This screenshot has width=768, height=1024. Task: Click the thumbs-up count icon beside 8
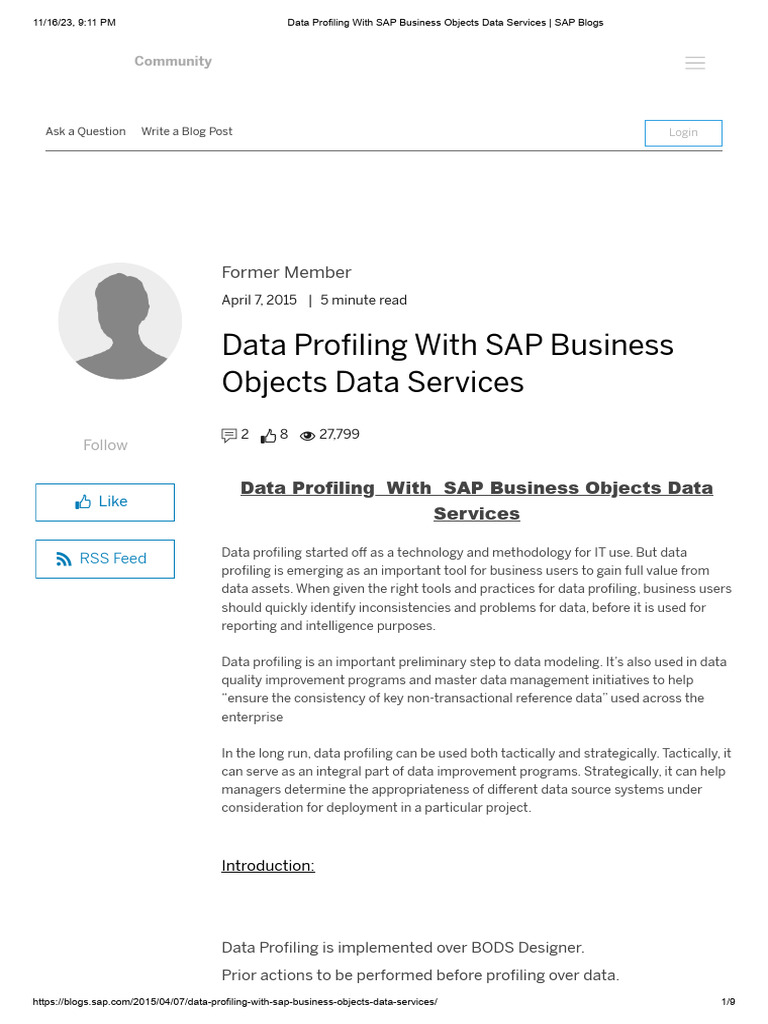268,435
